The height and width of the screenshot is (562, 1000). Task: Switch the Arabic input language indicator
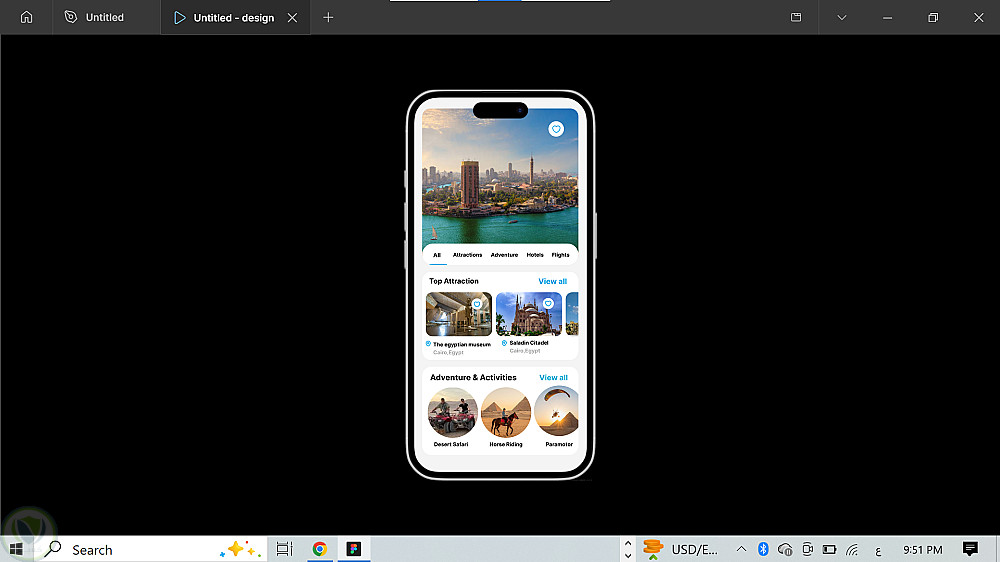[878, 550]
